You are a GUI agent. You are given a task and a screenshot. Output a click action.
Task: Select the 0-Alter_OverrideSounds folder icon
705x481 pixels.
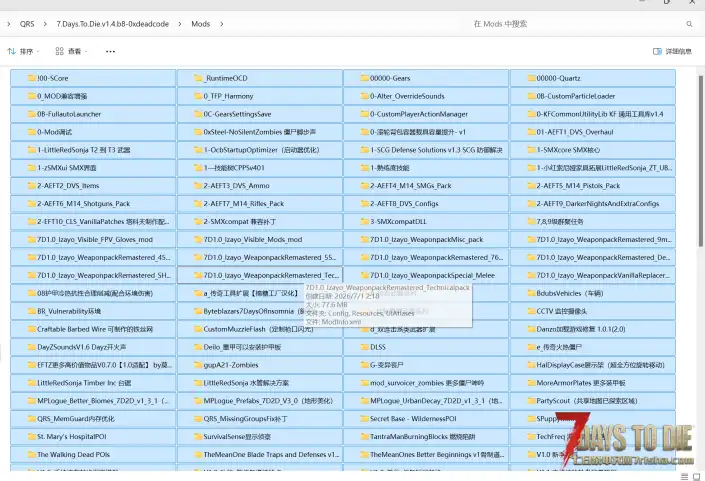click(364, 96)
